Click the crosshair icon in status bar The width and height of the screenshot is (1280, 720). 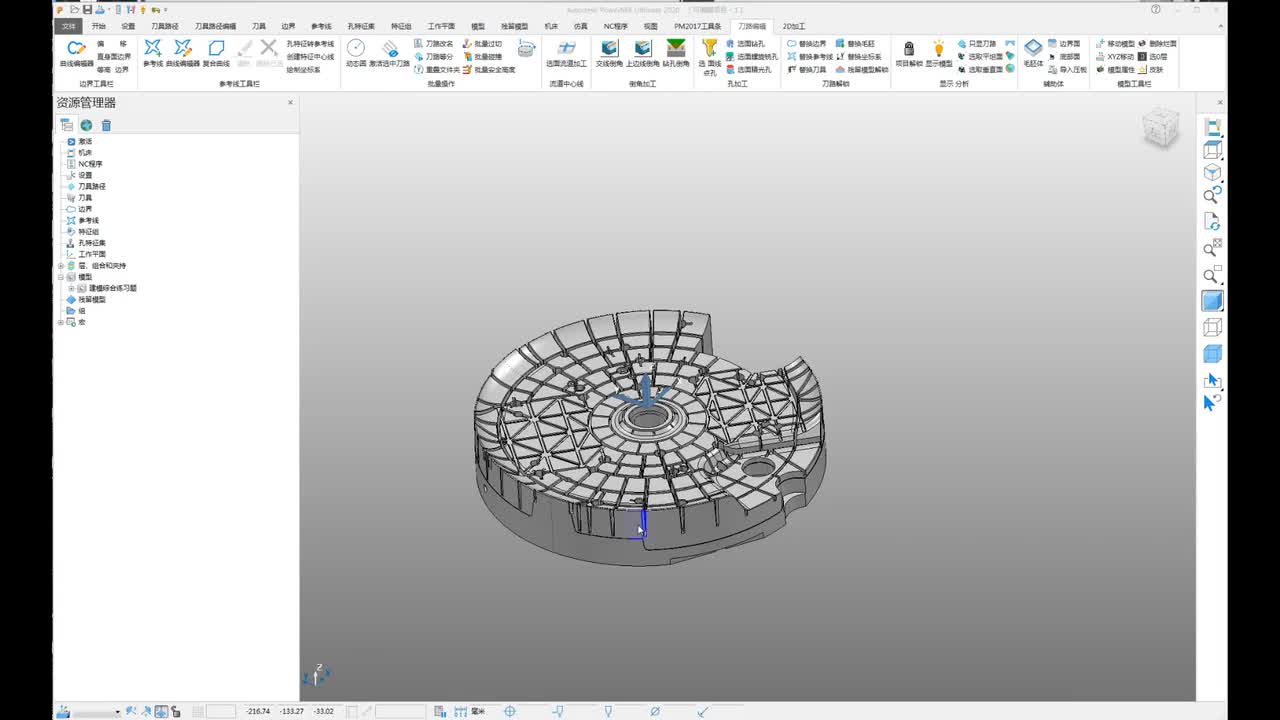pos(510,711)
